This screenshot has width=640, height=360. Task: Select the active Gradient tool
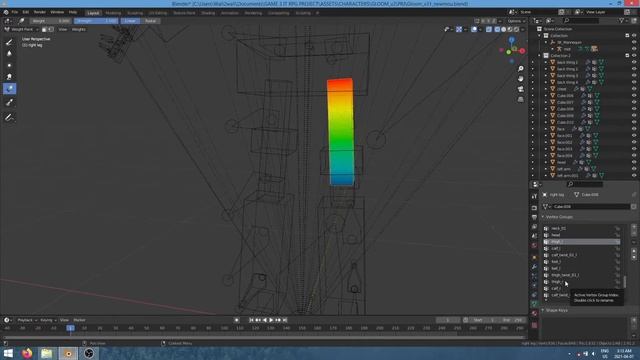point(9,89)
